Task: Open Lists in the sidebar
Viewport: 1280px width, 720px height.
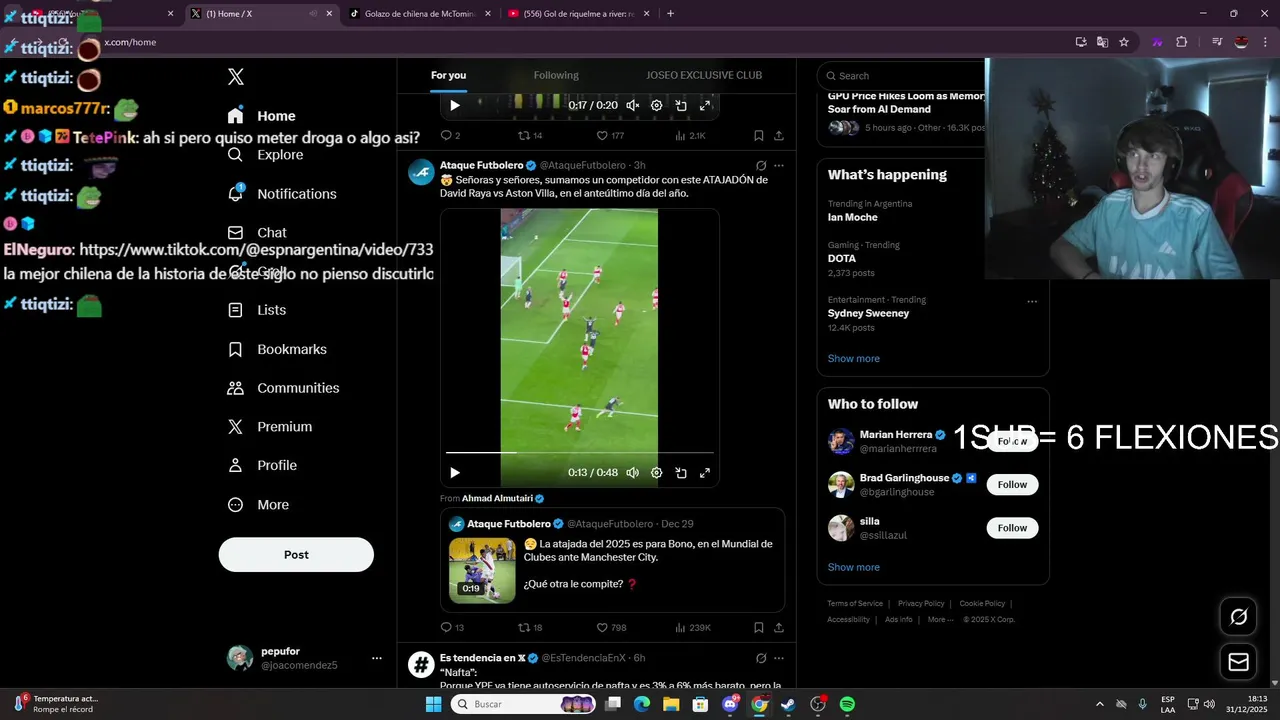Action: [258, 310]
